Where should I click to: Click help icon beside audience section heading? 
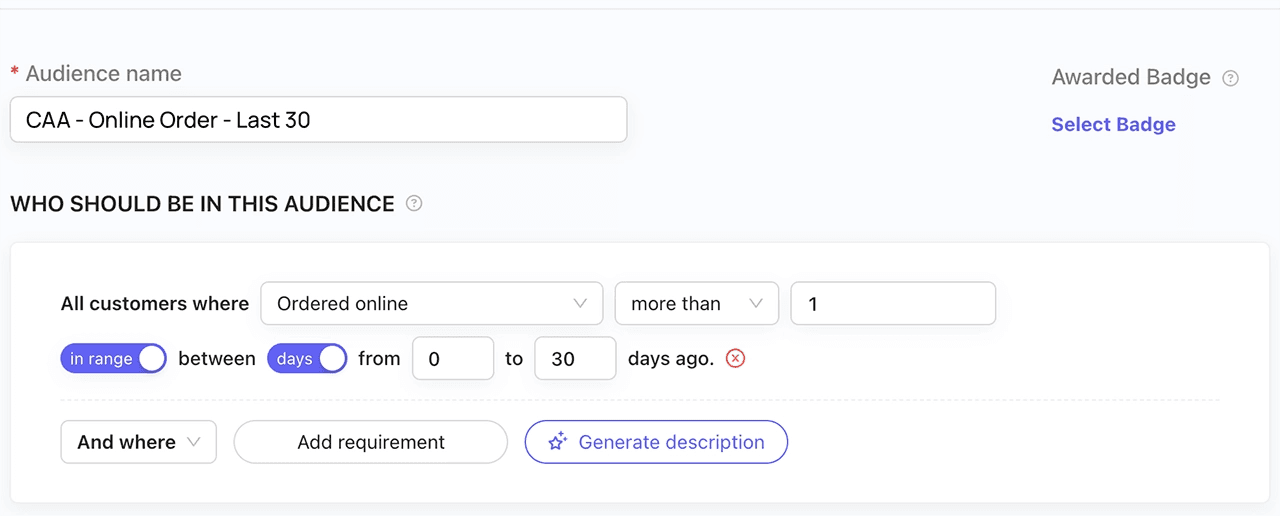(x=414, y=204)
